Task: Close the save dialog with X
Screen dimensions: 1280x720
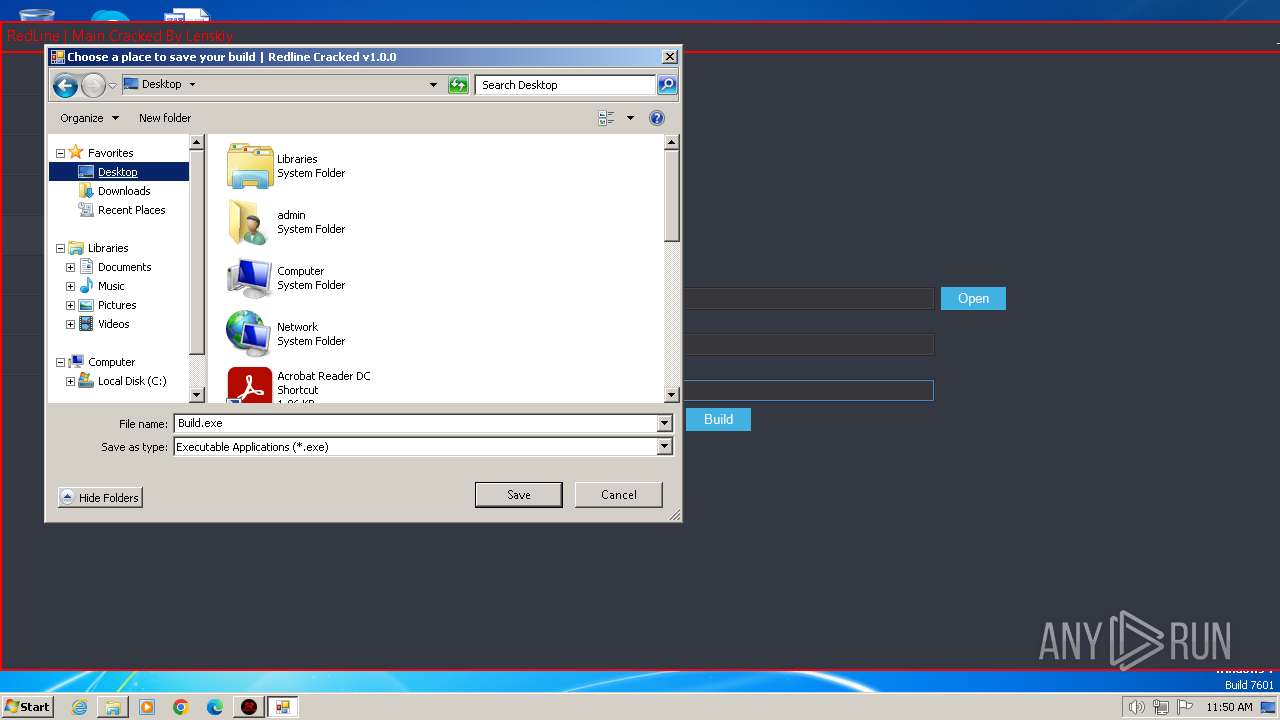Action: pyautogui.click(x=669, y=57)
